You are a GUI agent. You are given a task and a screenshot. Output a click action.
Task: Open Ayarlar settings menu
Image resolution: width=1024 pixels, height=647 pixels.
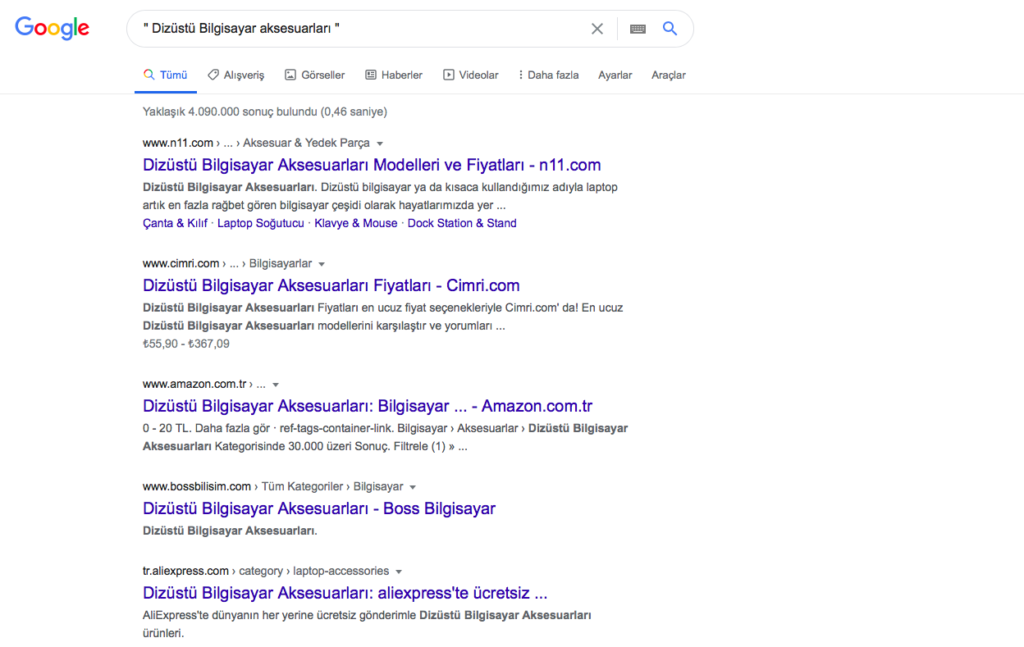pos(615,75)
